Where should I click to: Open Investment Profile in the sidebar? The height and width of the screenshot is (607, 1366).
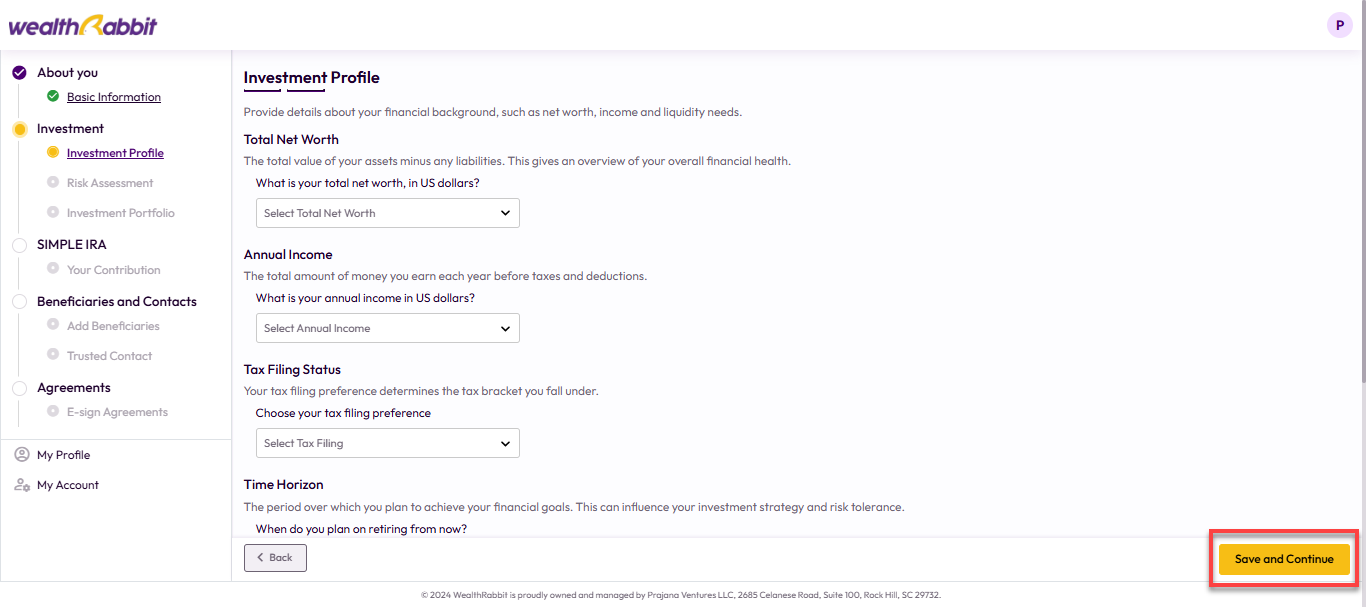[x=115, y=153]
